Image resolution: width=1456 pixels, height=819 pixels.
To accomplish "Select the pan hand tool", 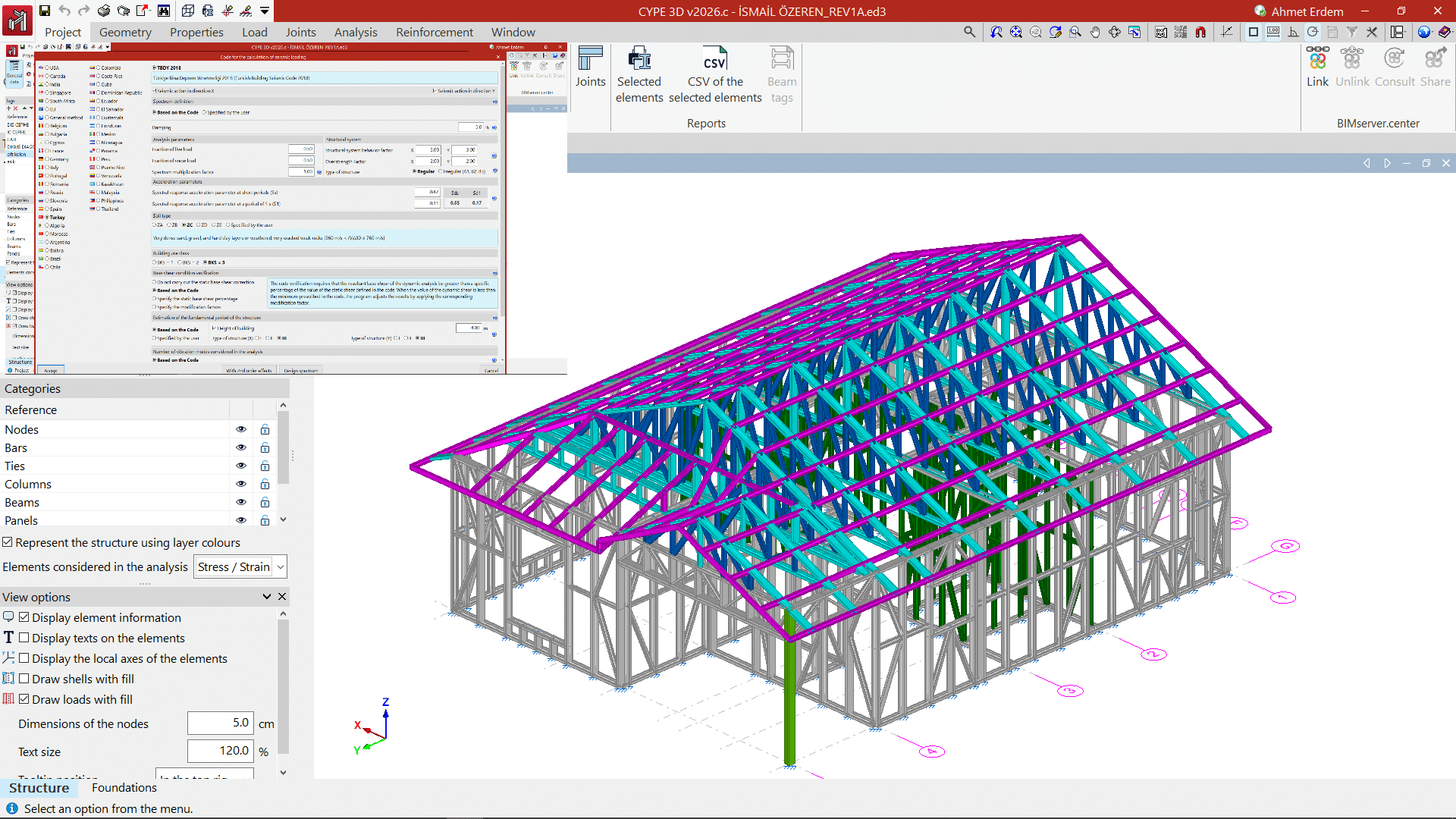I will pyautogui.click(x=1095, y=32).
